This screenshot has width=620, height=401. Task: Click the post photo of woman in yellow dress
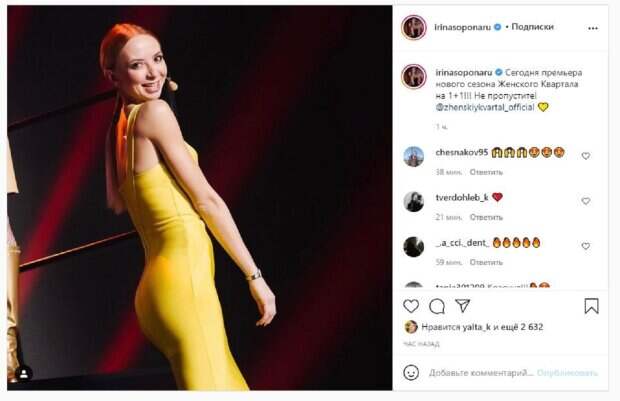[200, 198]
